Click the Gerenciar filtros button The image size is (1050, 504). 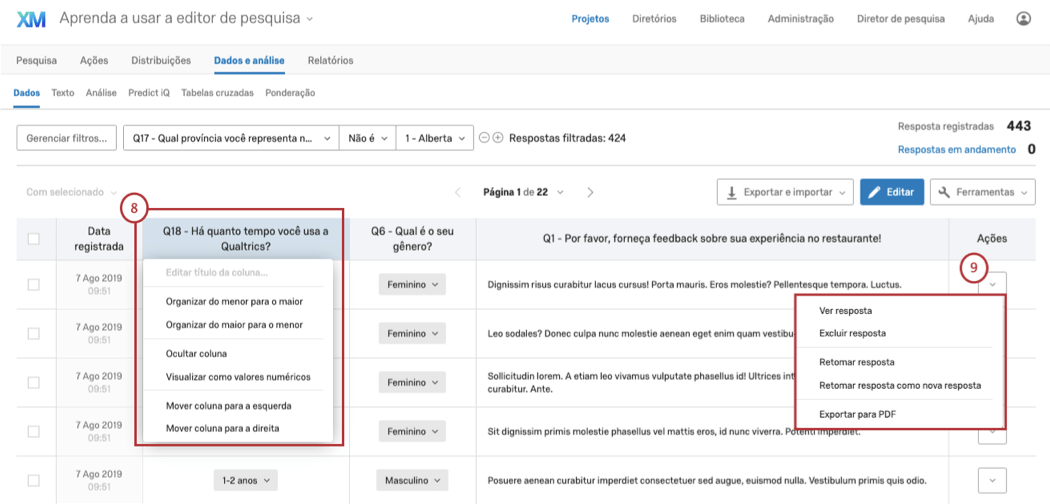(66, 138)
